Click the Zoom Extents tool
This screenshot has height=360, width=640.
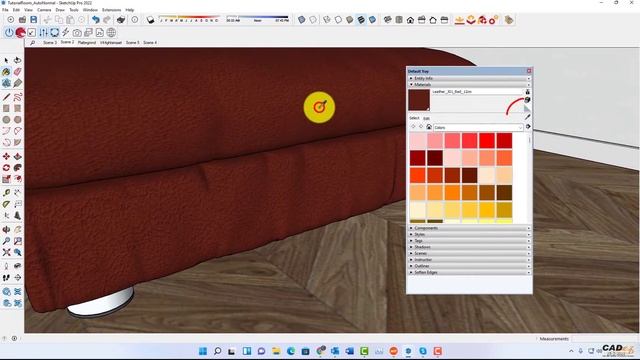[x=6, y=252]
